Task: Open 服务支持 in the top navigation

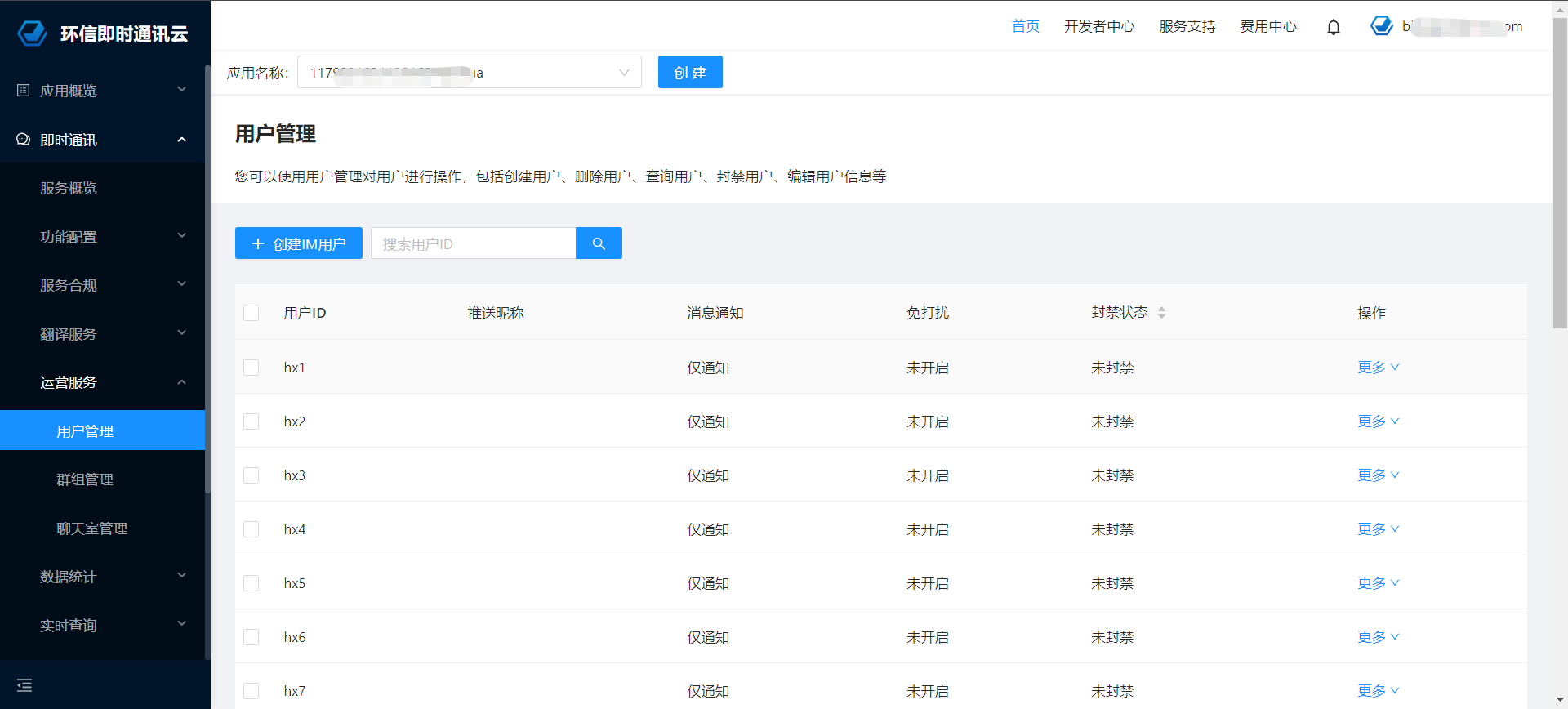Action: click(1187, 26)
